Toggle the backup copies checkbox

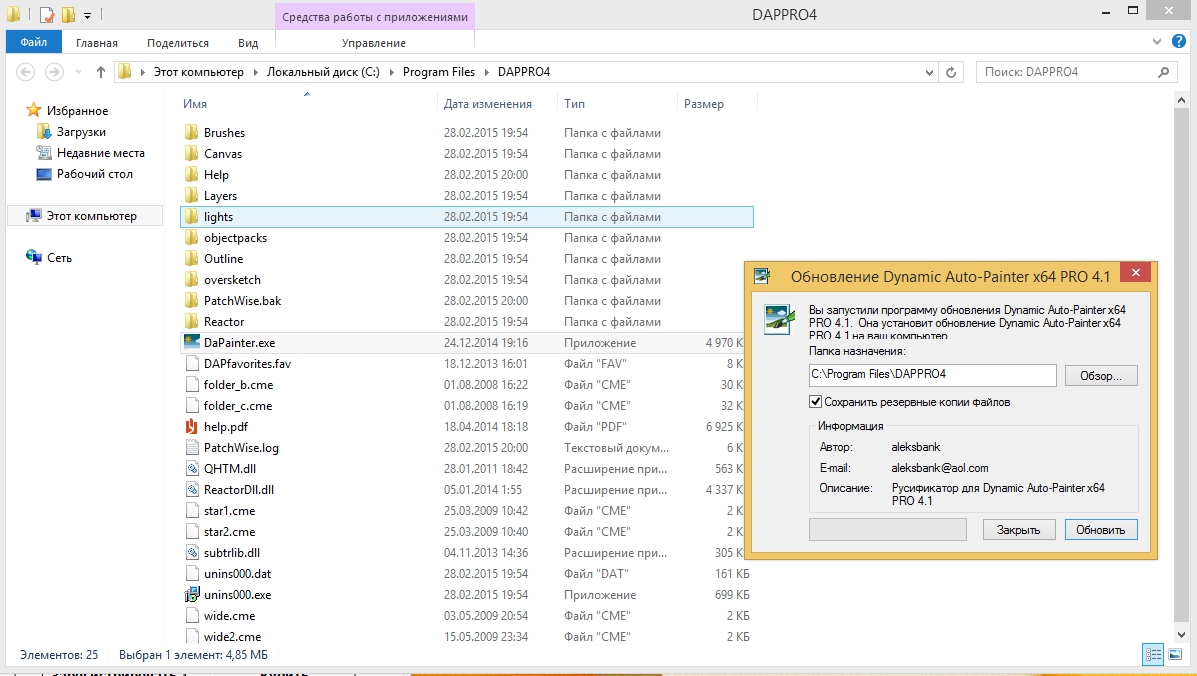(x=815, y=401)
